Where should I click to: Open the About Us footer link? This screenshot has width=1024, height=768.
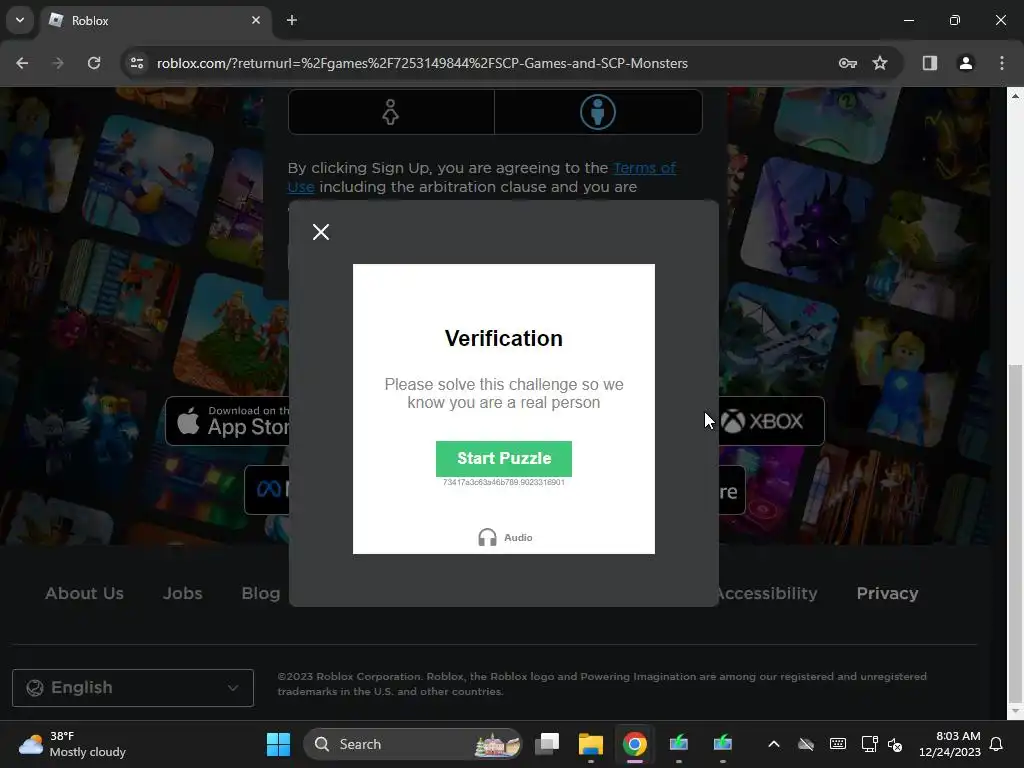84,593
